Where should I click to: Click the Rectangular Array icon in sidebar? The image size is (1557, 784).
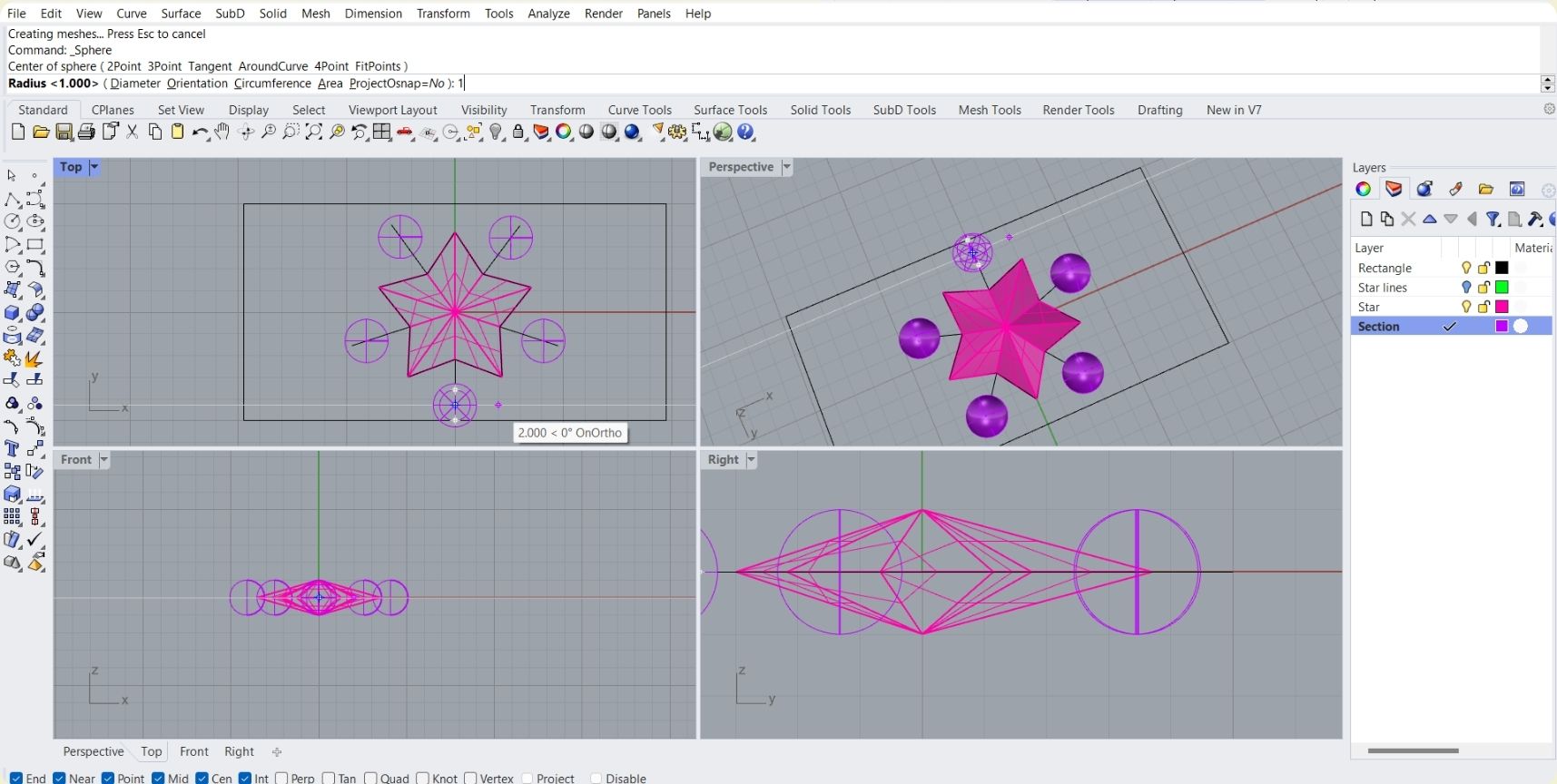(x=13, y=516)
